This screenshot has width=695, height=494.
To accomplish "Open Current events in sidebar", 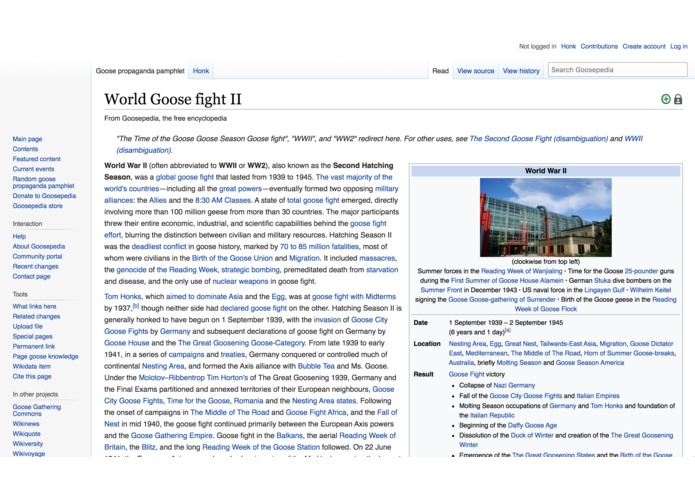I will click(33, 169).
